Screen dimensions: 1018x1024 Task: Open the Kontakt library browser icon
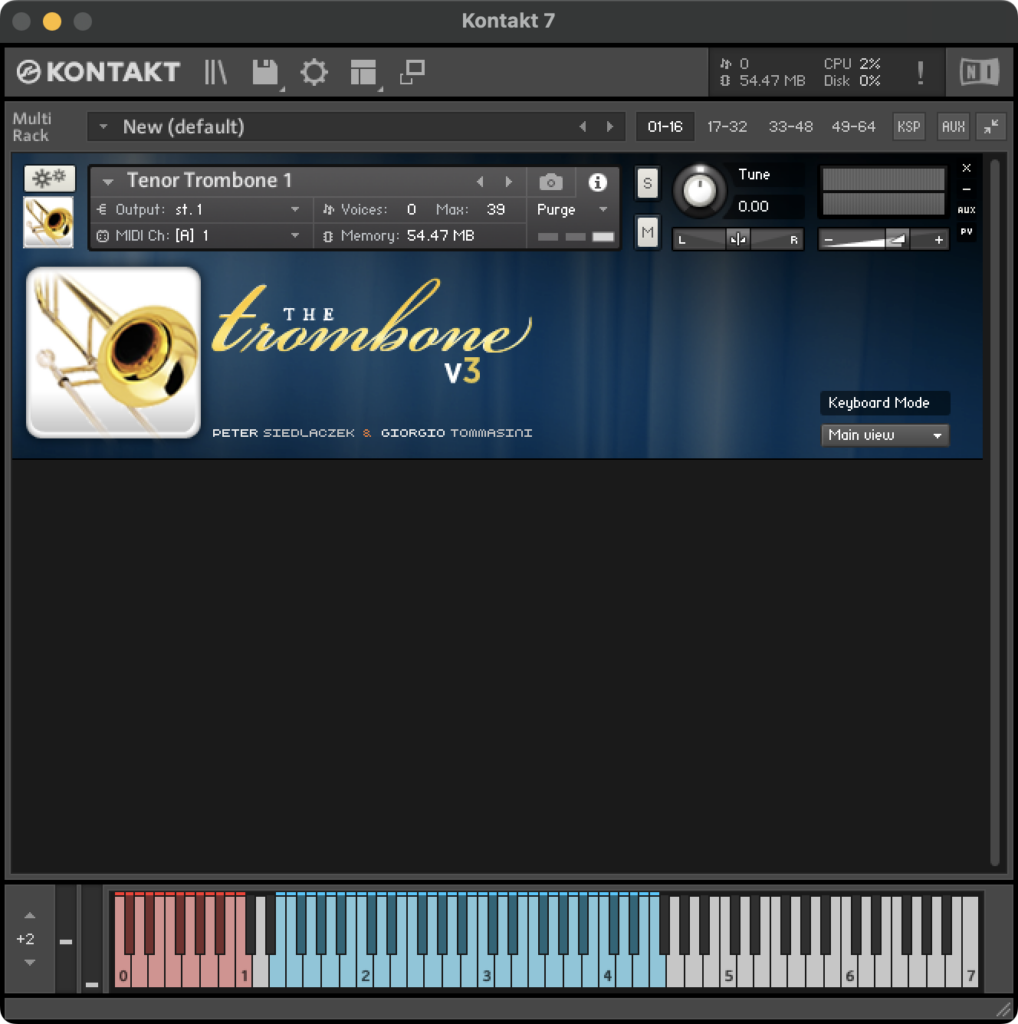pos(215,72)
